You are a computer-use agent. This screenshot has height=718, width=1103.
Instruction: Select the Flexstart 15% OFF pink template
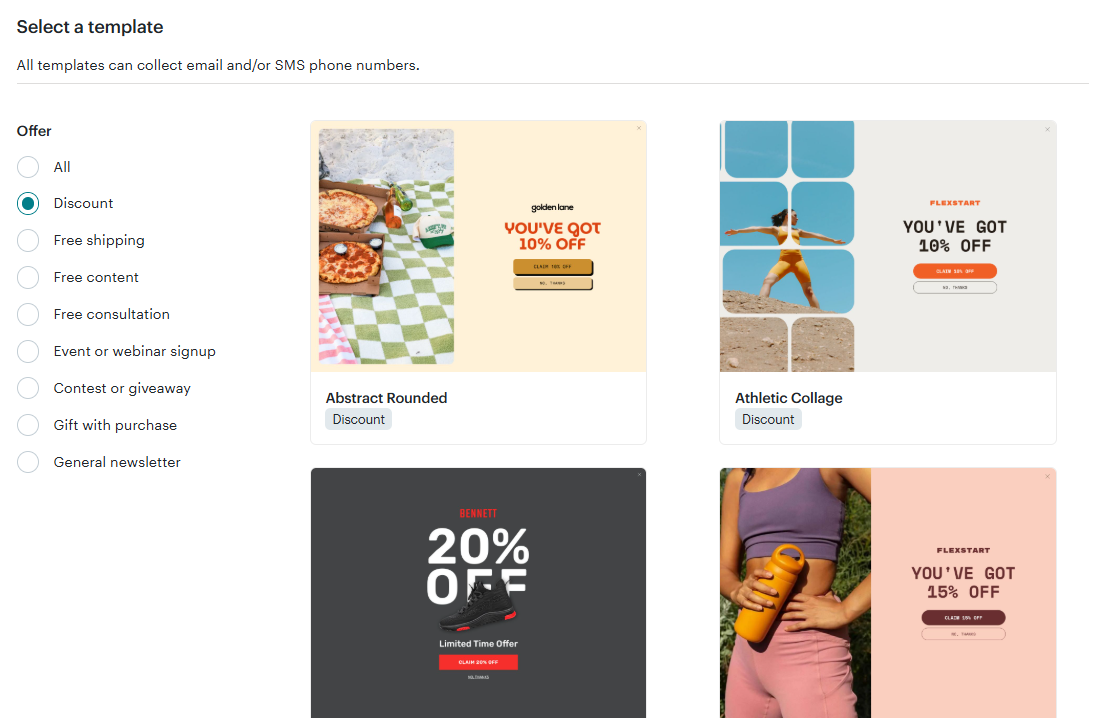(x=888, y=593)
